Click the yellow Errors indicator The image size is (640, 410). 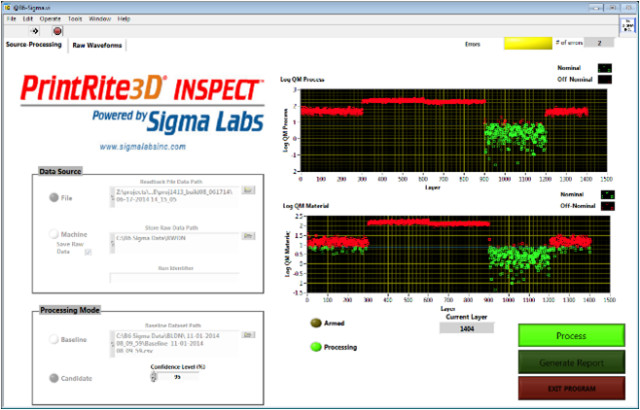[528, 43]
